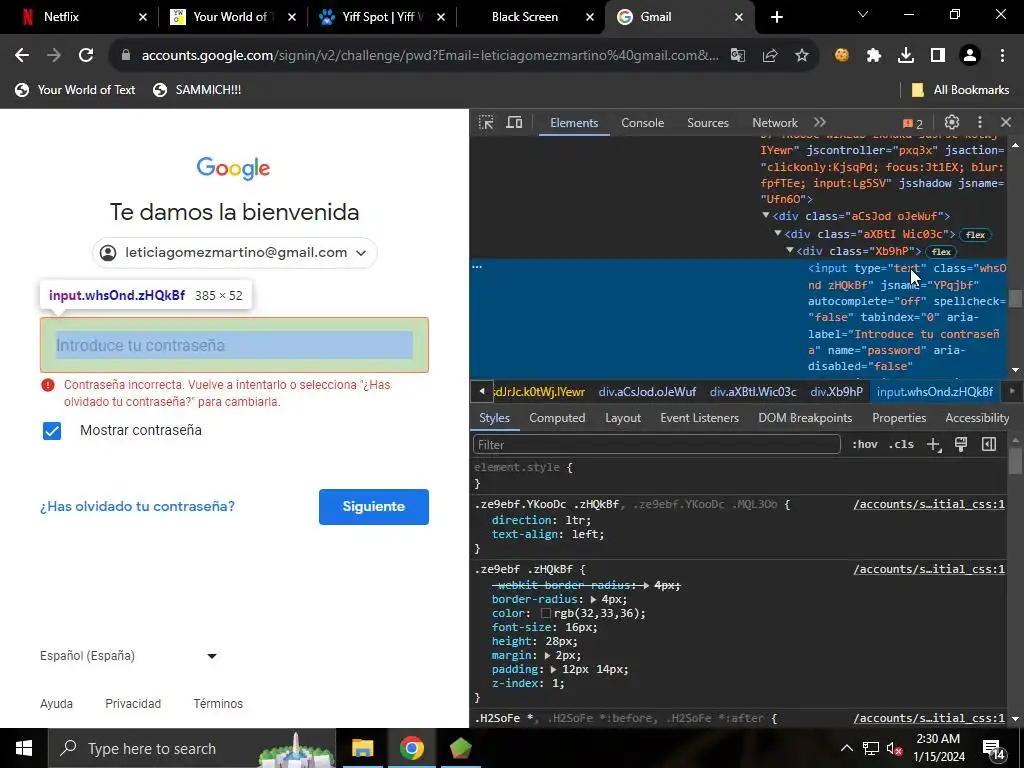Close the DevTools panel
The width and height of the screenshot is (1024, 768).
pyautogui.click(x=1006, y=122)
